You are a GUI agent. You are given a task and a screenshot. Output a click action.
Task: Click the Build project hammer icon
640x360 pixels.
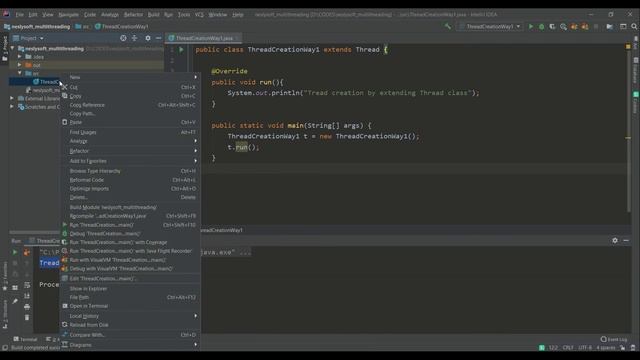coord(448,27)
